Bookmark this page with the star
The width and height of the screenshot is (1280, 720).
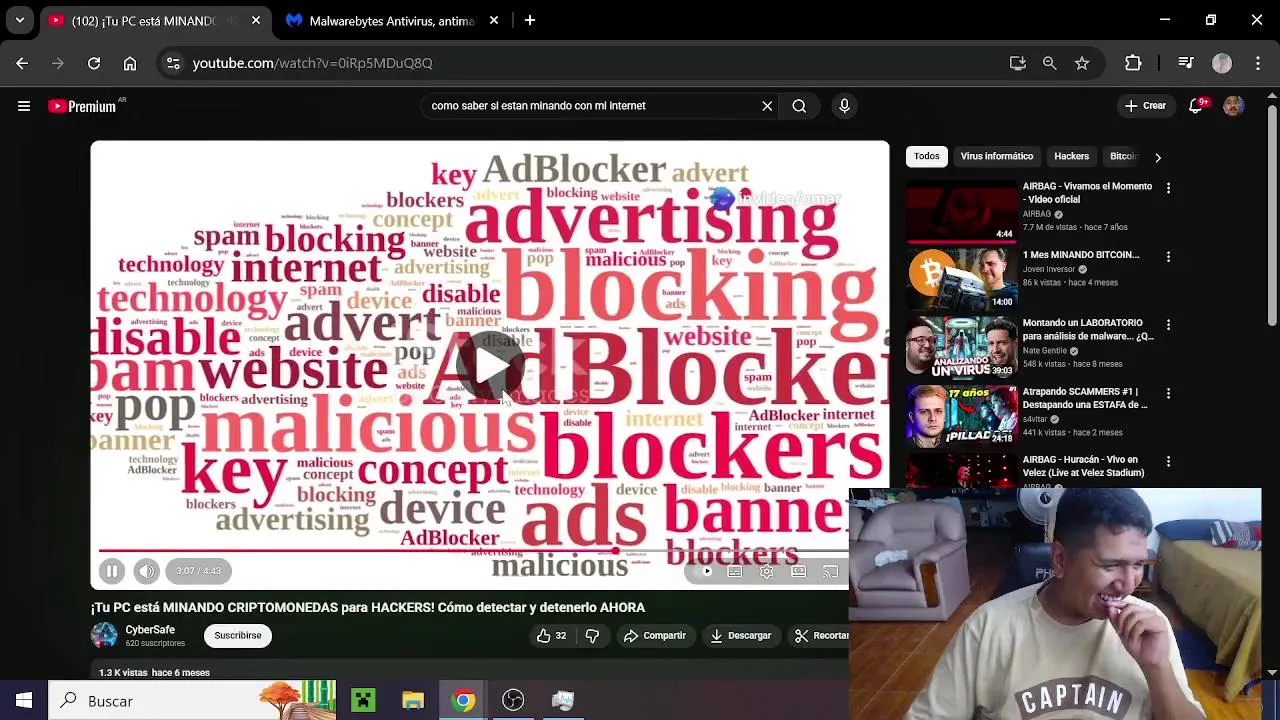pos(1082,63)
